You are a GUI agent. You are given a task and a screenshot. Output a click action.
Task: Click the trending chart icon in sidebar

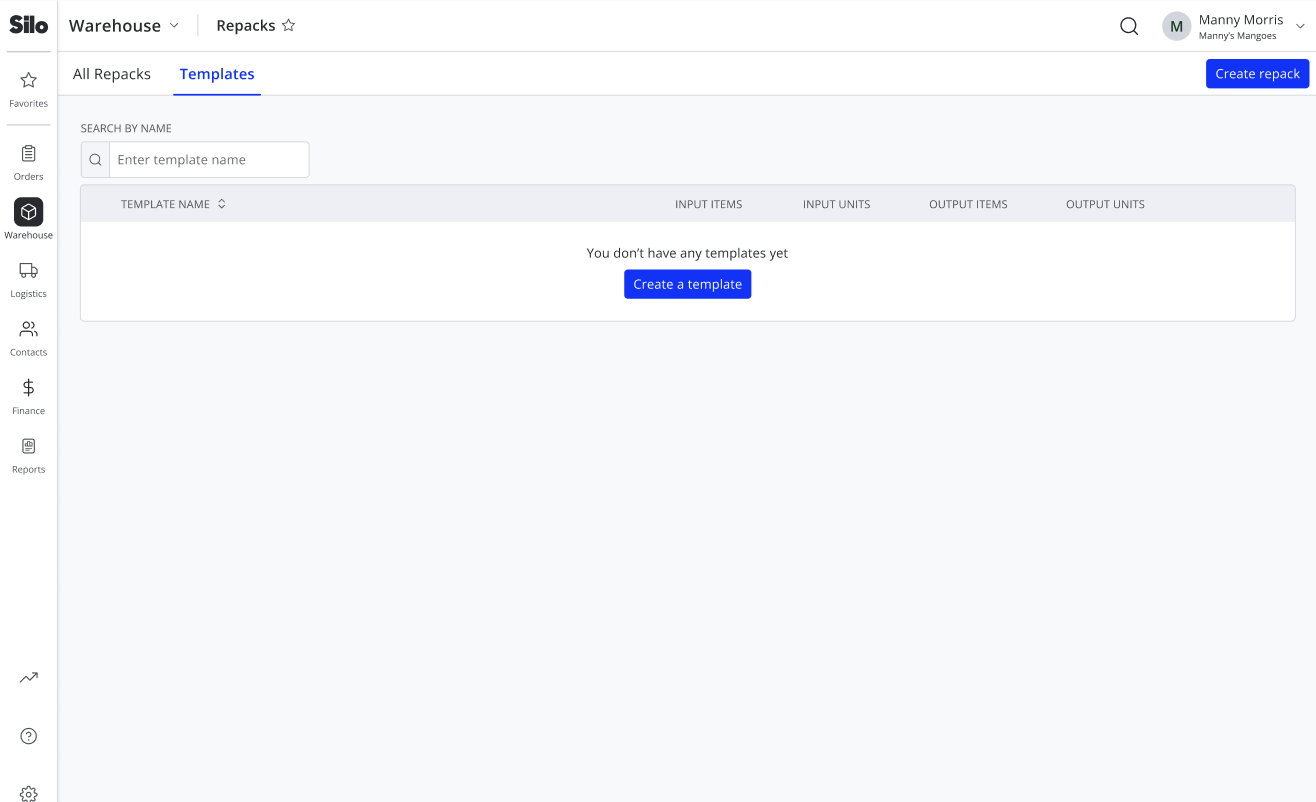pos(28,677)
